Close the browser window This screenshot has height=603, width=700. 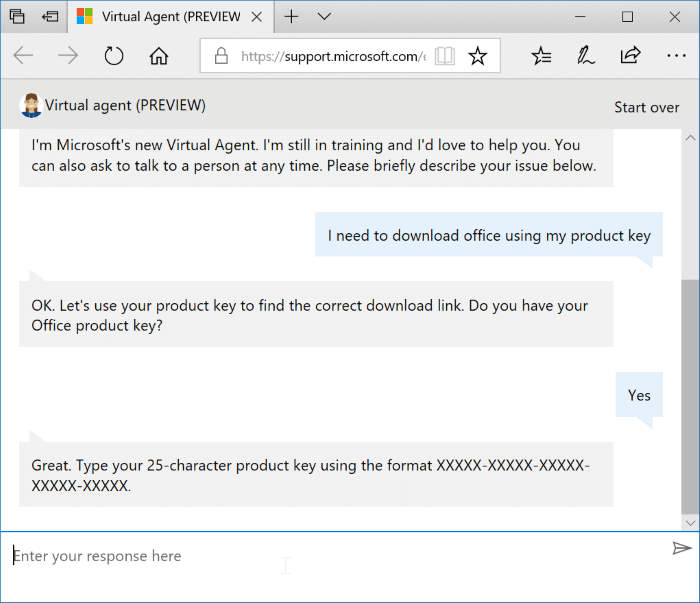[x=675, y=17]
